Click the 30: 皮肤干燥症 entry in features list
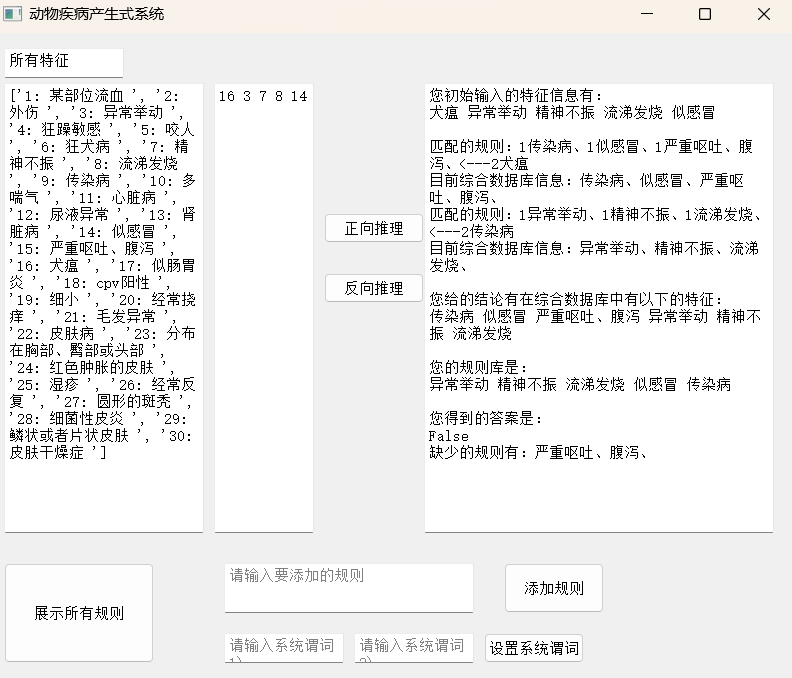This screenshot has height=678, width=792. (x=101, y=444)
